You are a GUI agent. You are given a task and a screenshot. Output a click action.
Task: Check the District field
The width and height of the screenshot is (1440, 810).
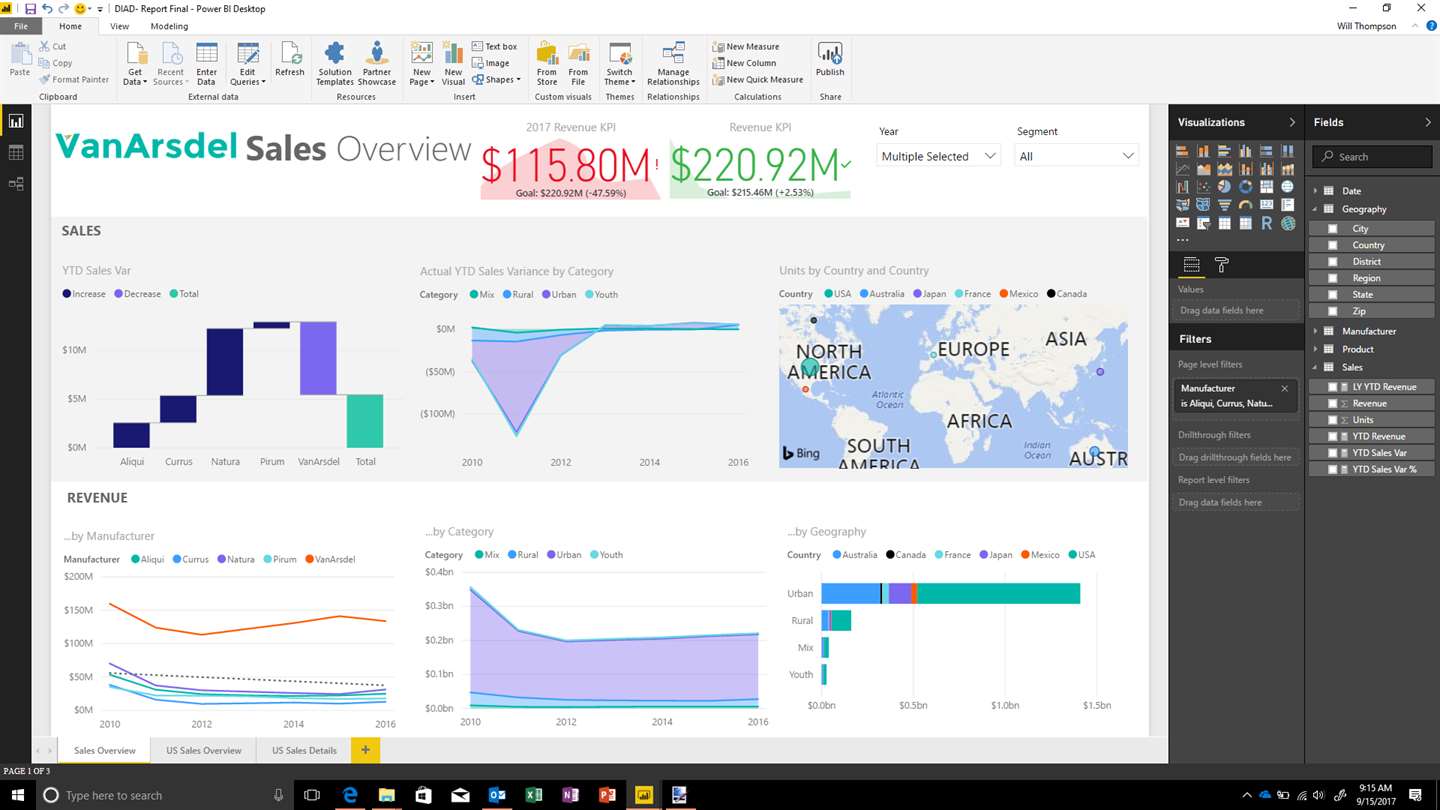pos(1333,262)
